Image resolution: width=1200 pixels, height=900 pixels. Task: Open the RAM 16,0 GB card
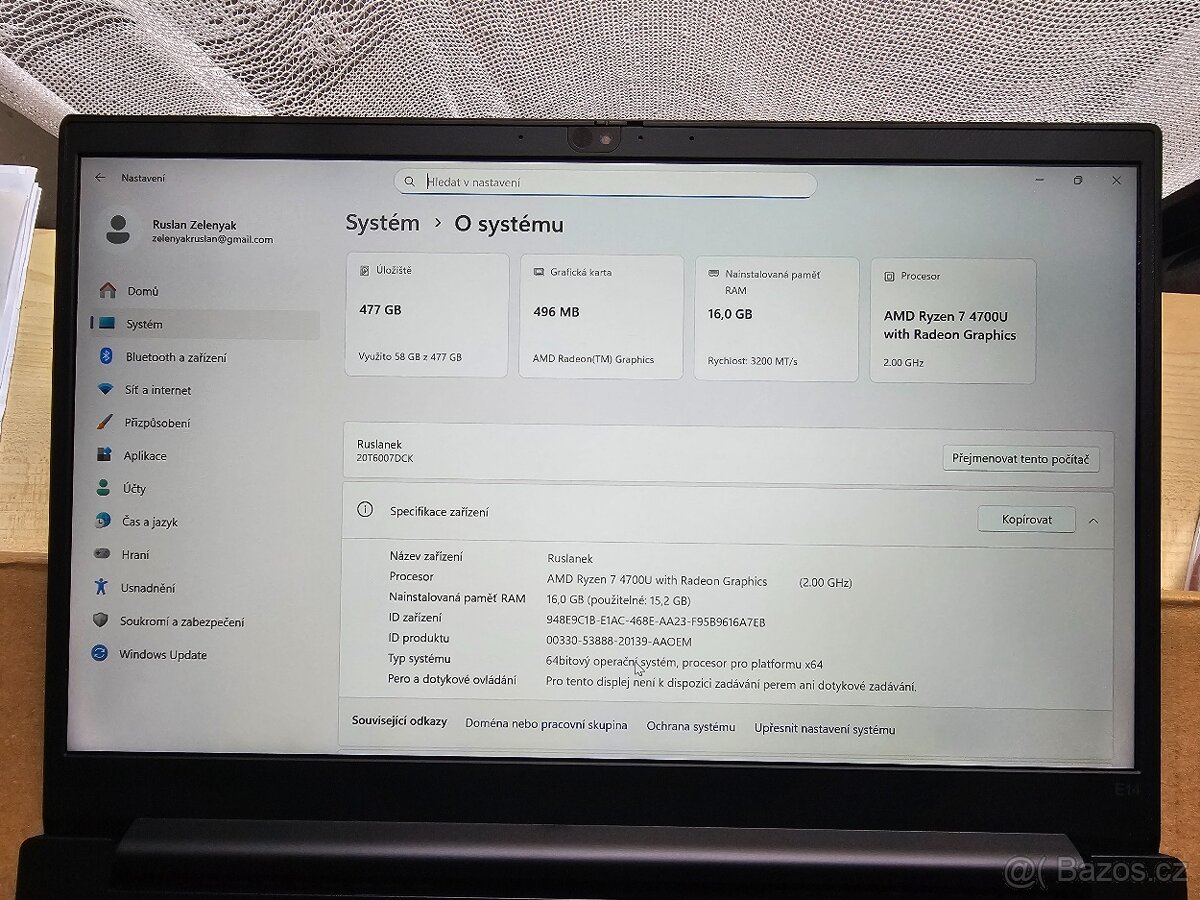pyautogui.click(x=776, y=319)
